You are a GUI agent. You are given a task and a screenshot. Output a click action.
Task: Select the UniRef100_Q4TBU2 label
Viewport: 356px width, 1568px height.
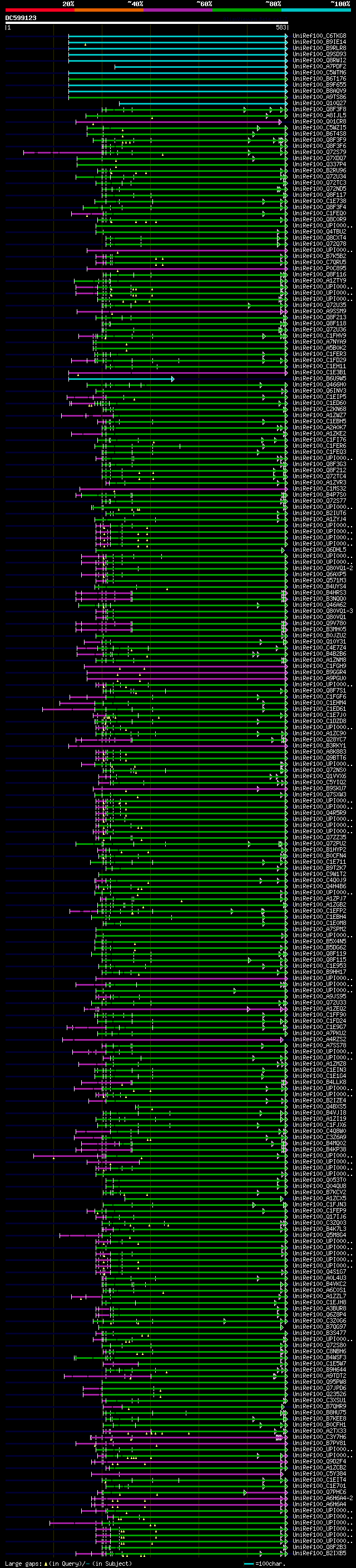click(319, 231)
